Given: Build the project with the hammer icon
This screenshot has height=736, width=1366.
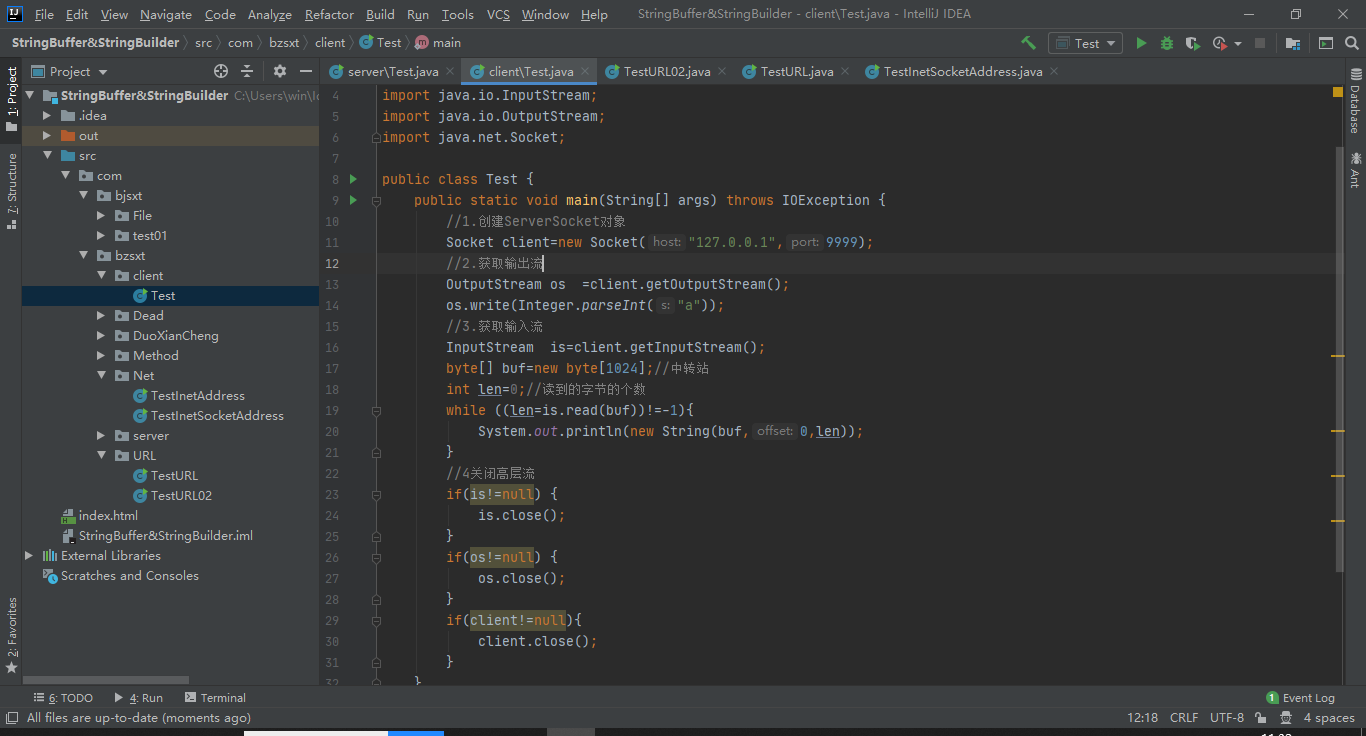Looking at the screenshot, I should 1028,43.
